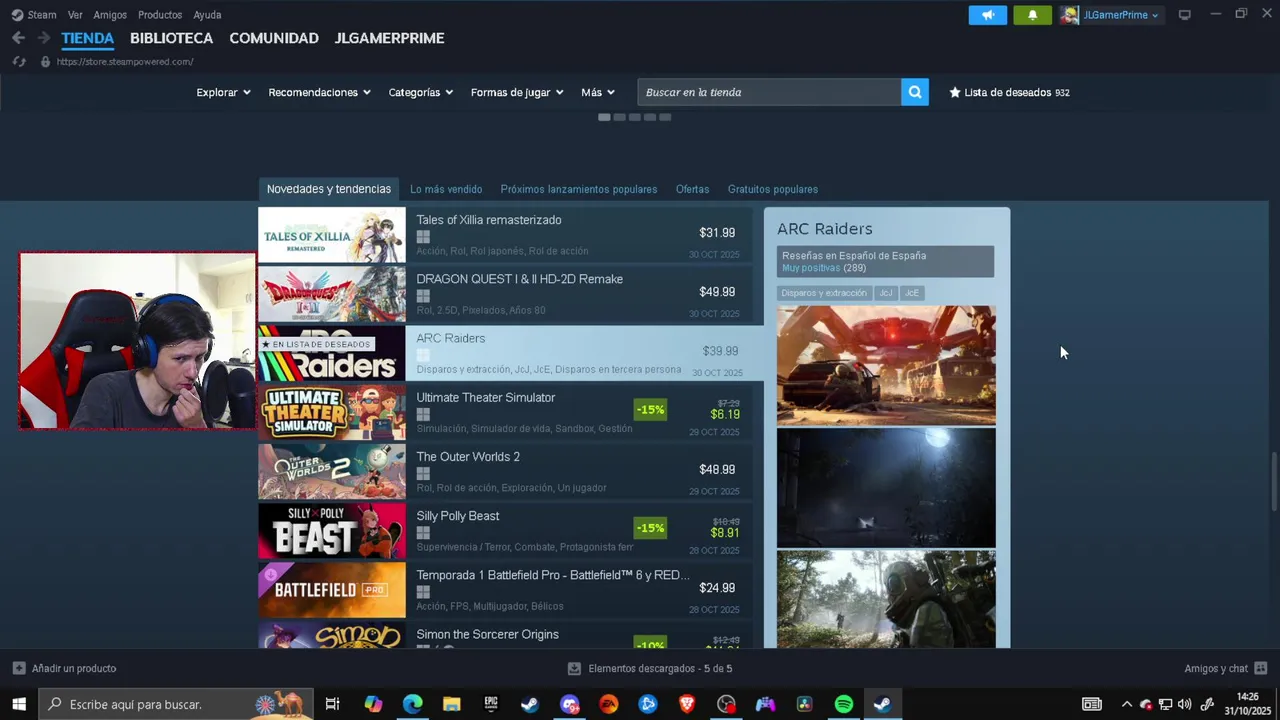Open the Amigos menu
The width and height of the screenshot is (1280, 720).
coord(110,15)
